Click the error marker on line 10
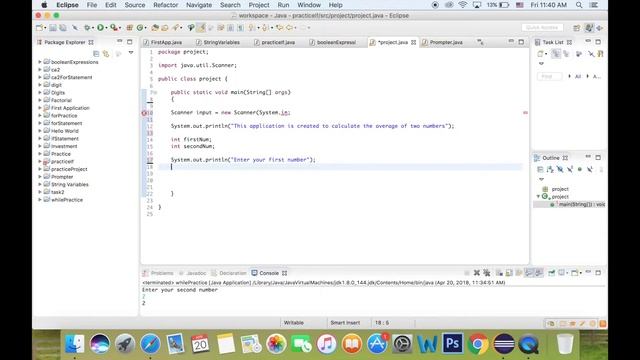The height and width of the screenshot is (360, 640). pyautogui.click(x=144, y=113)
